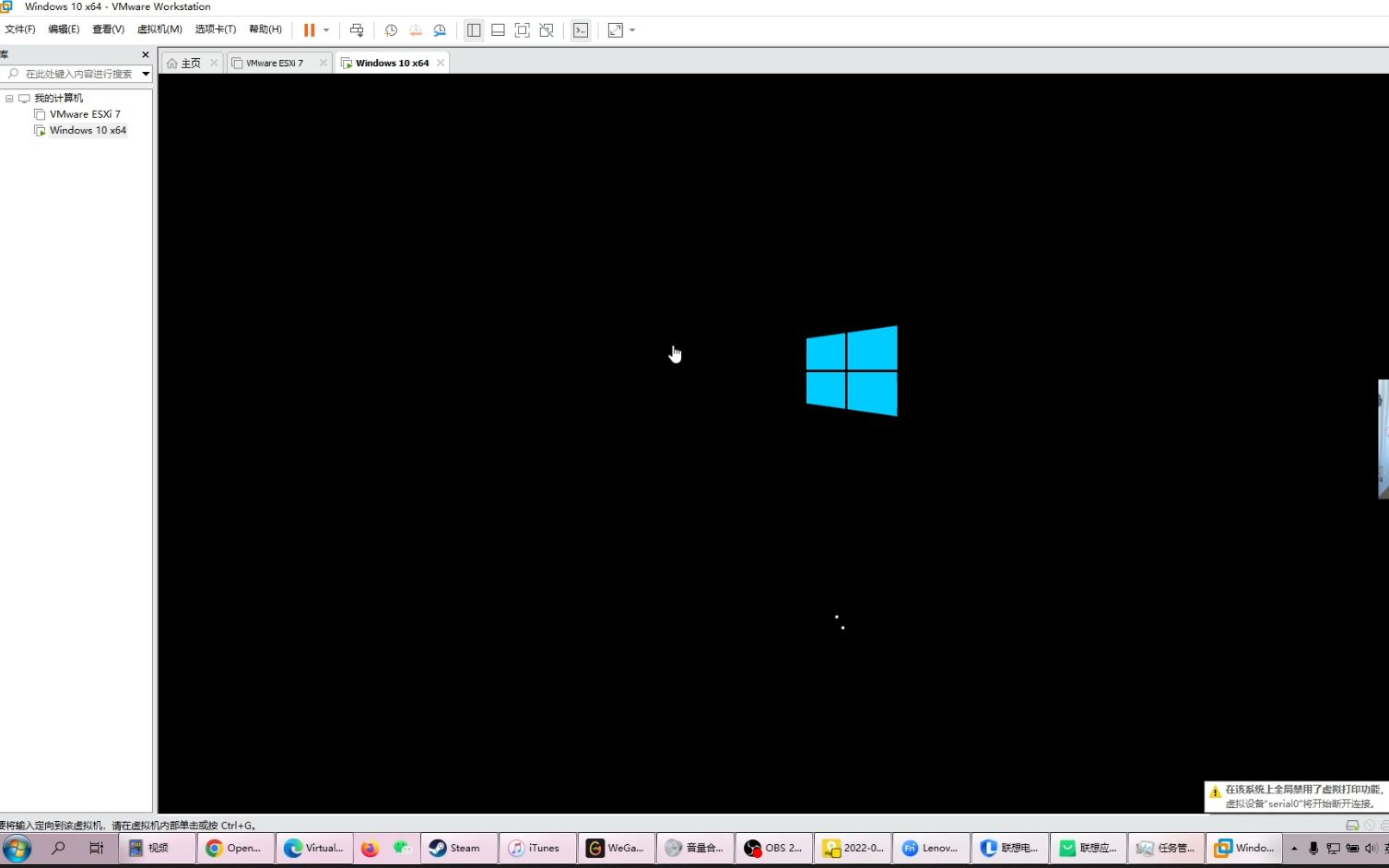Open the library search filter dropdown
1389x868 pixels.
click(x=145, y=74)
